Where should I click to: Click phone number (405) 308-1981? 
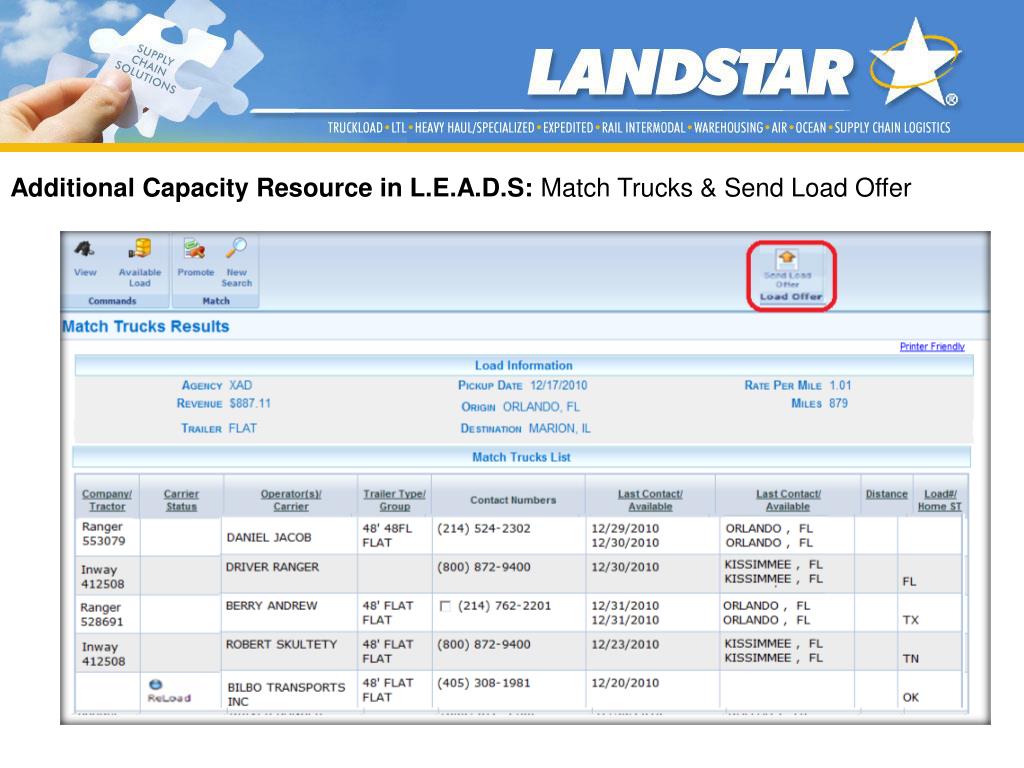point(484,682)
